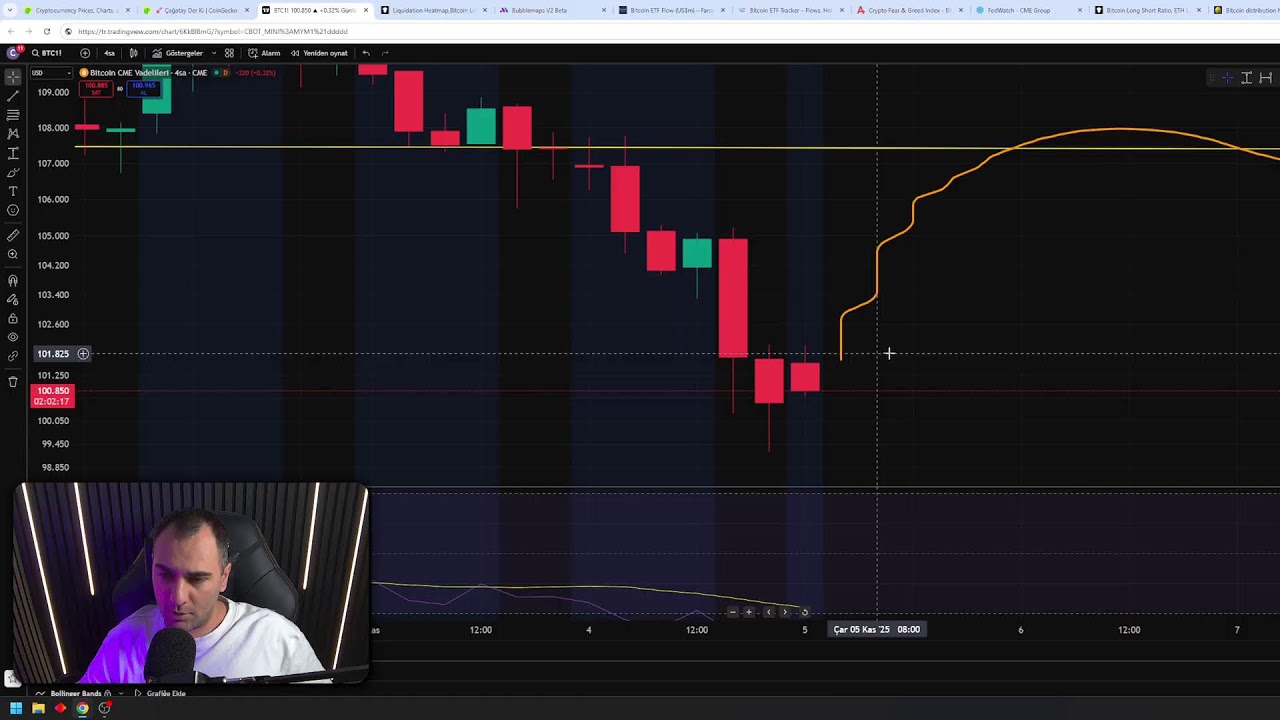Open Google Chrome from the taskbar
Screen dimensions: 1280x720
[82, 709]
